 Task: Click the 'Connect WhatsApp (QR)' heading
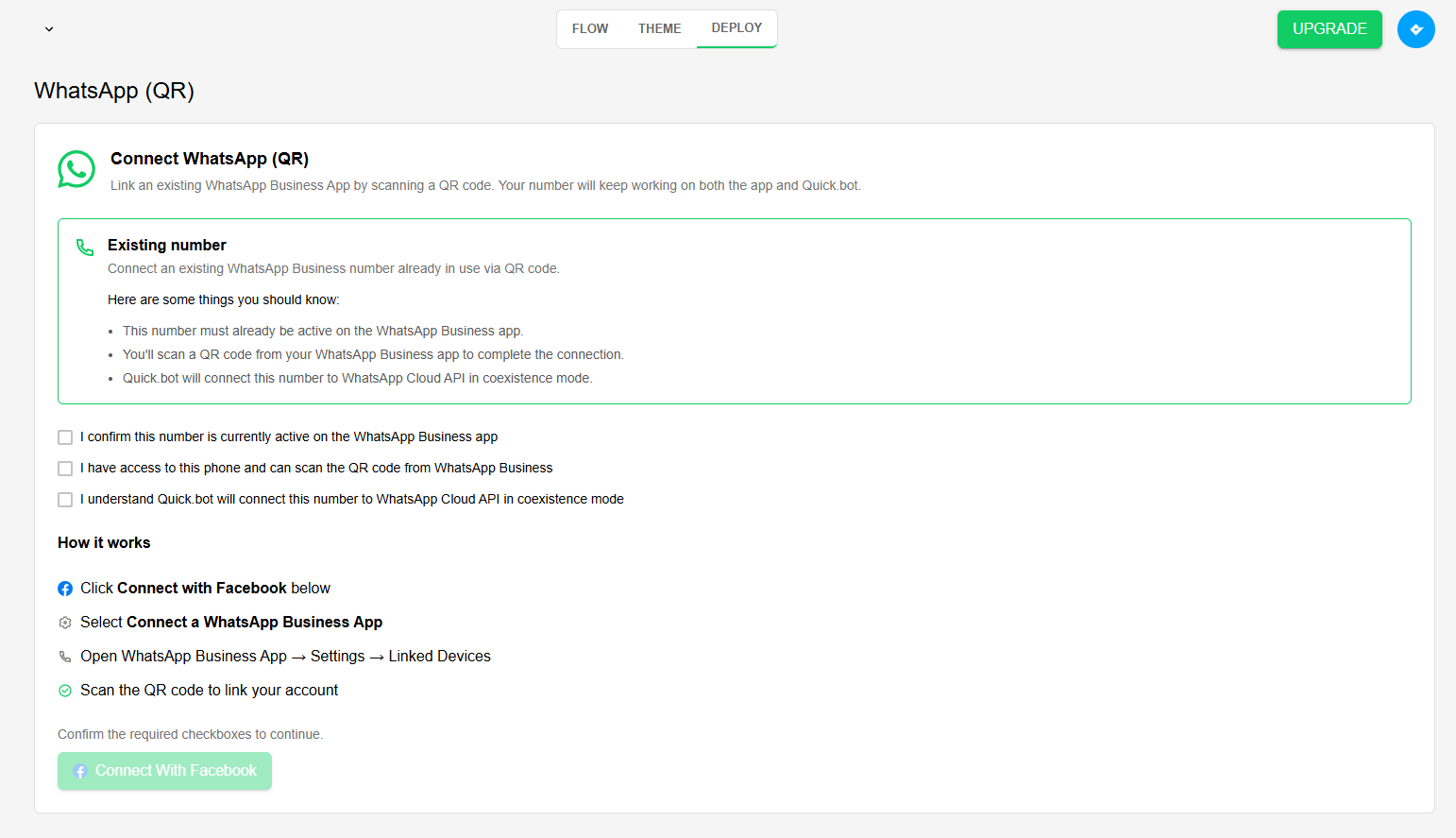(210, 159)
